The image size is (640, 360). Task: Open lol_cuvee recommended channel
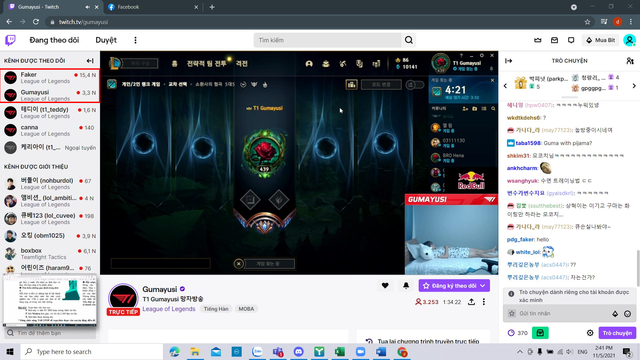click(x=50, y=218)
